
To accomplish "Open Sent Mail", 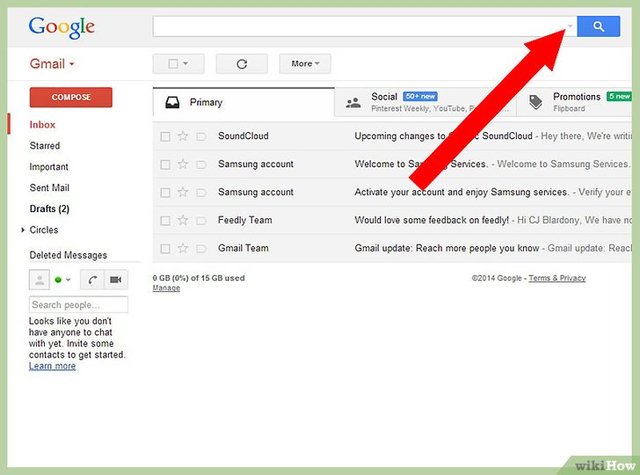I will pyautogui.click(x=49, y=188).
